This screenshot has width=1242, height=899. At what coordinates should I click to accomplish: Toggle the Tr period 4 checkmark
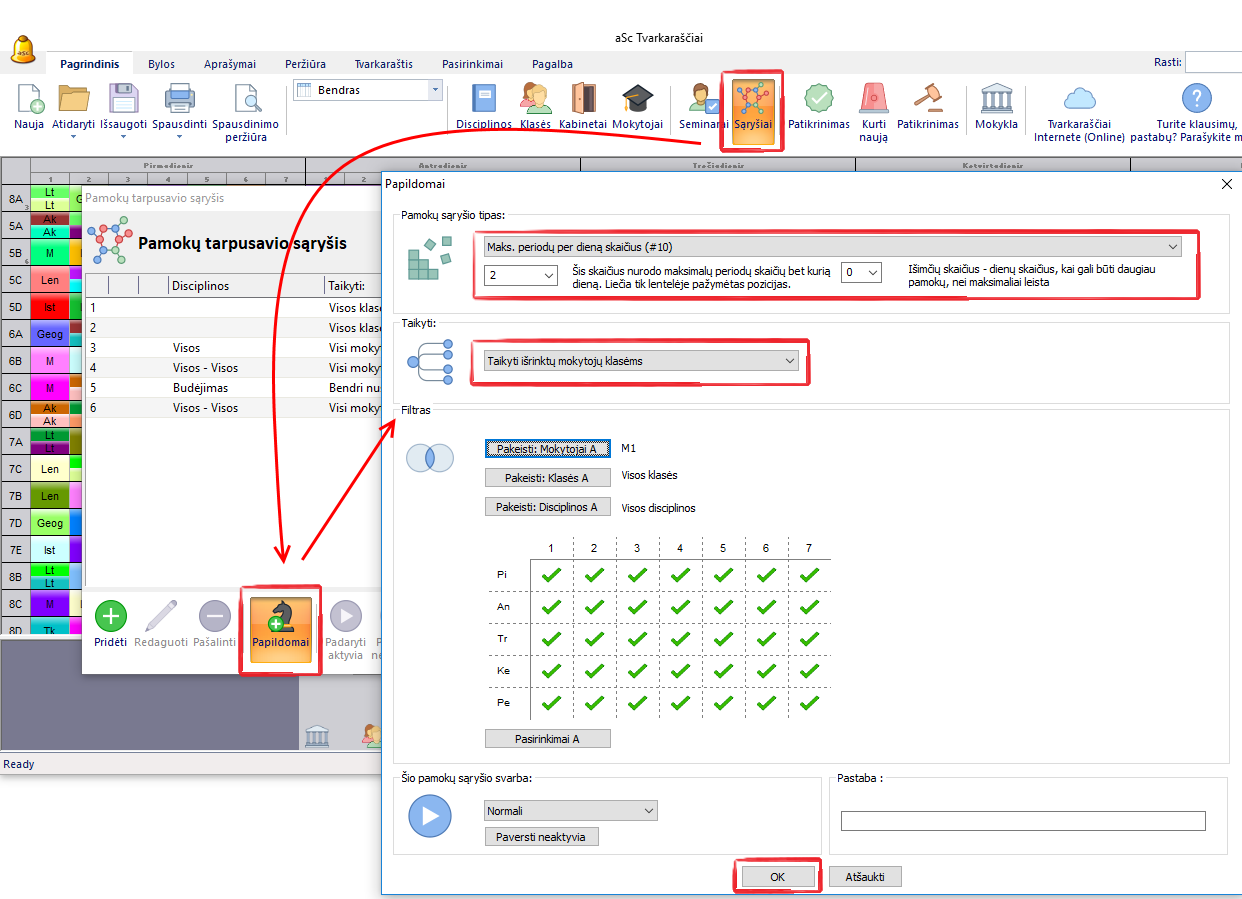(680, 639)
